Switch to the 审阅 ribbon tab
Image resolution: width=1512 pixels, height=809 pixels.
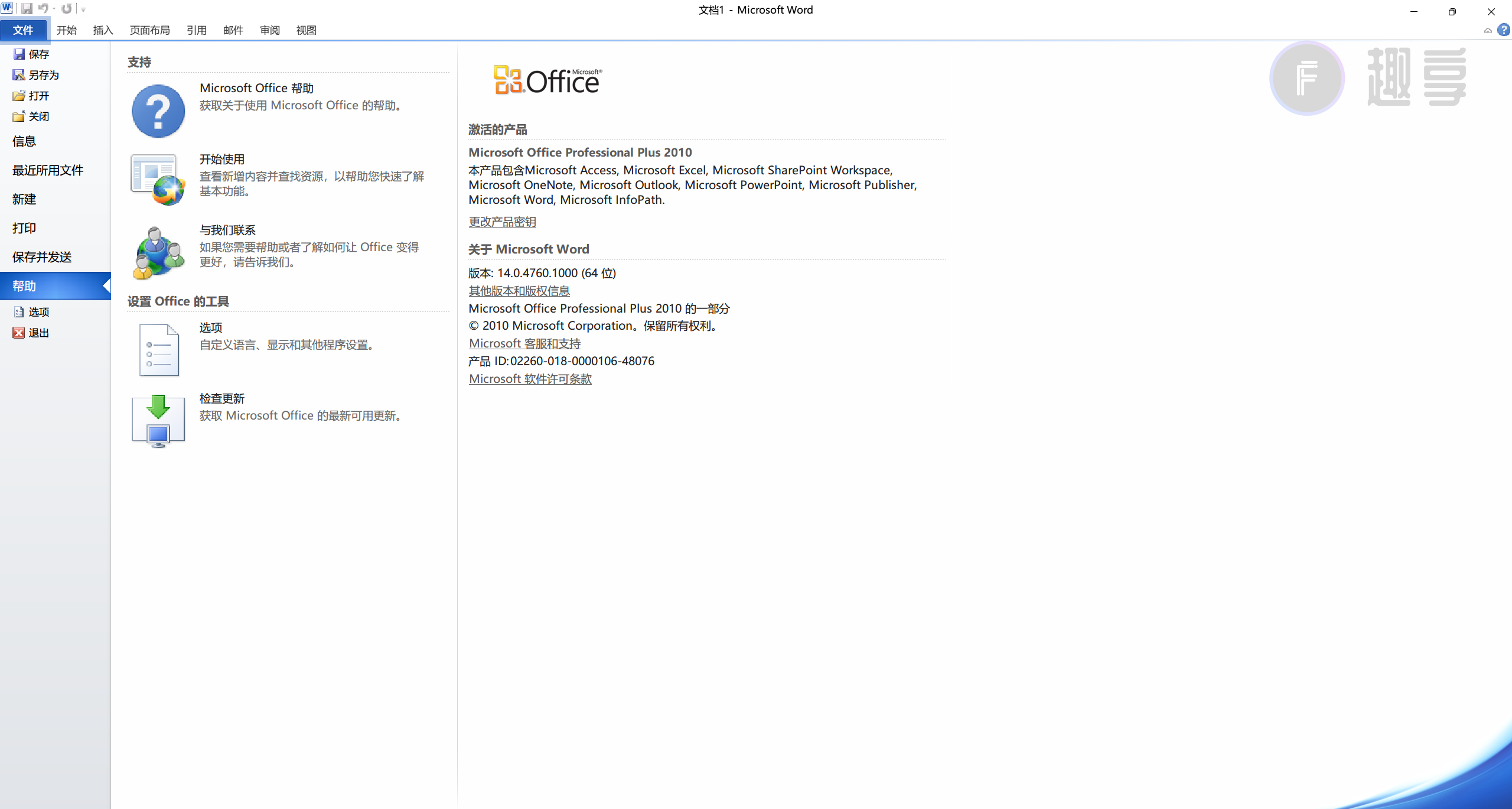click(x=270, y=30)
